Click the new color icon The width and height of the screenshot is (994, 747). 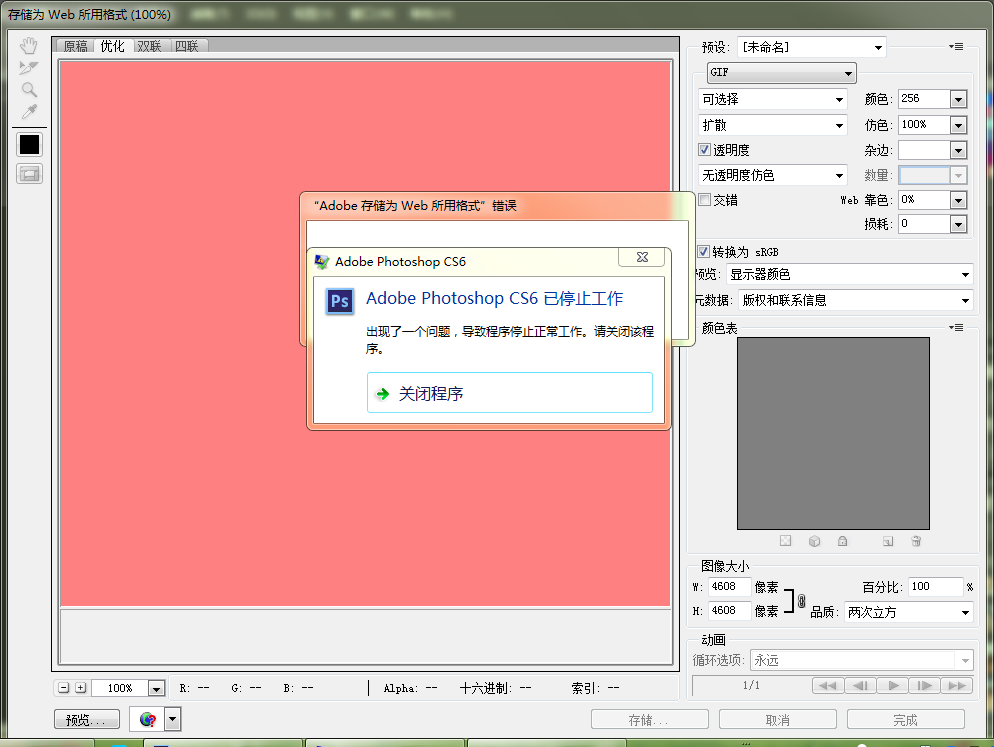(888, 541)
